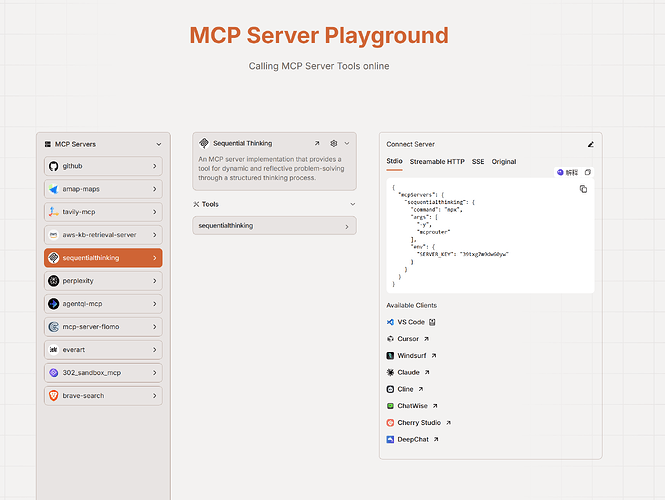This screenshot has width=665, height=500.
Task: Open the 302_sandbox_mcp server
Action: (103, 372)
